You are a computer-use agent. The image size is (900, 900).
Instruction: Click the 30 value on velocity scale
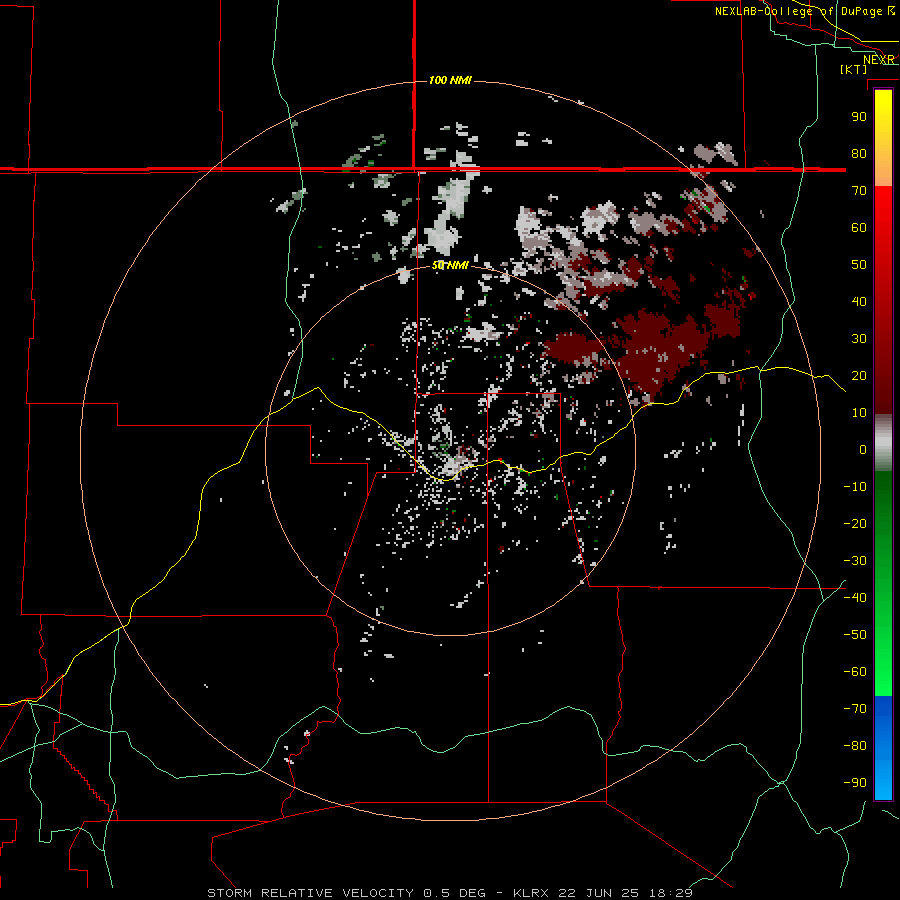click(x=859, y=339)
